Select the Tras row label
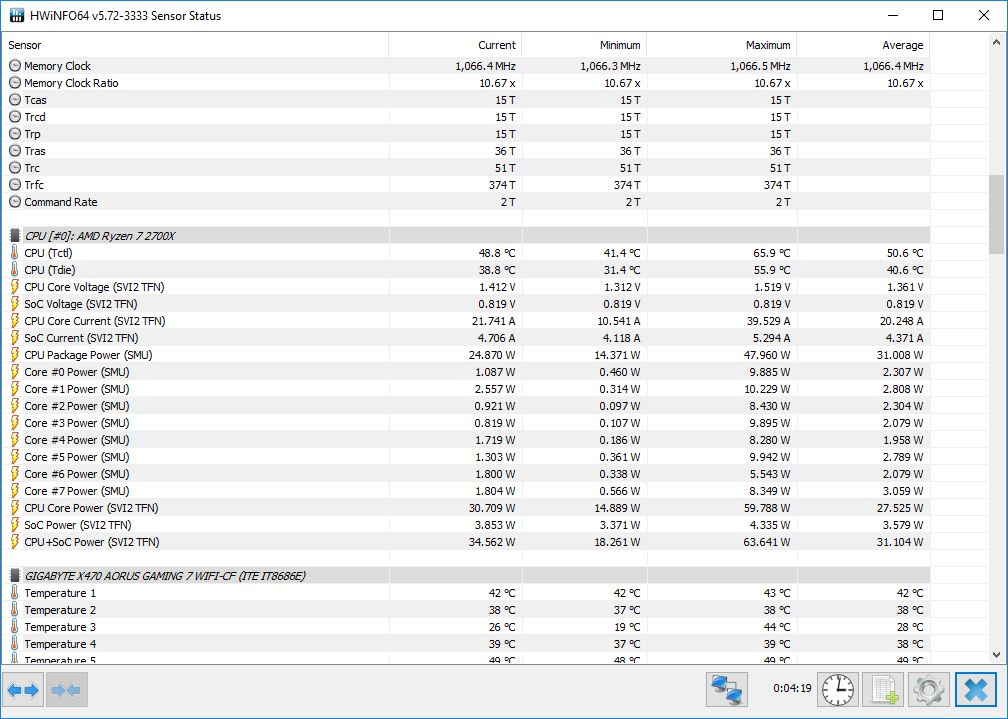 tap(35, 151)
